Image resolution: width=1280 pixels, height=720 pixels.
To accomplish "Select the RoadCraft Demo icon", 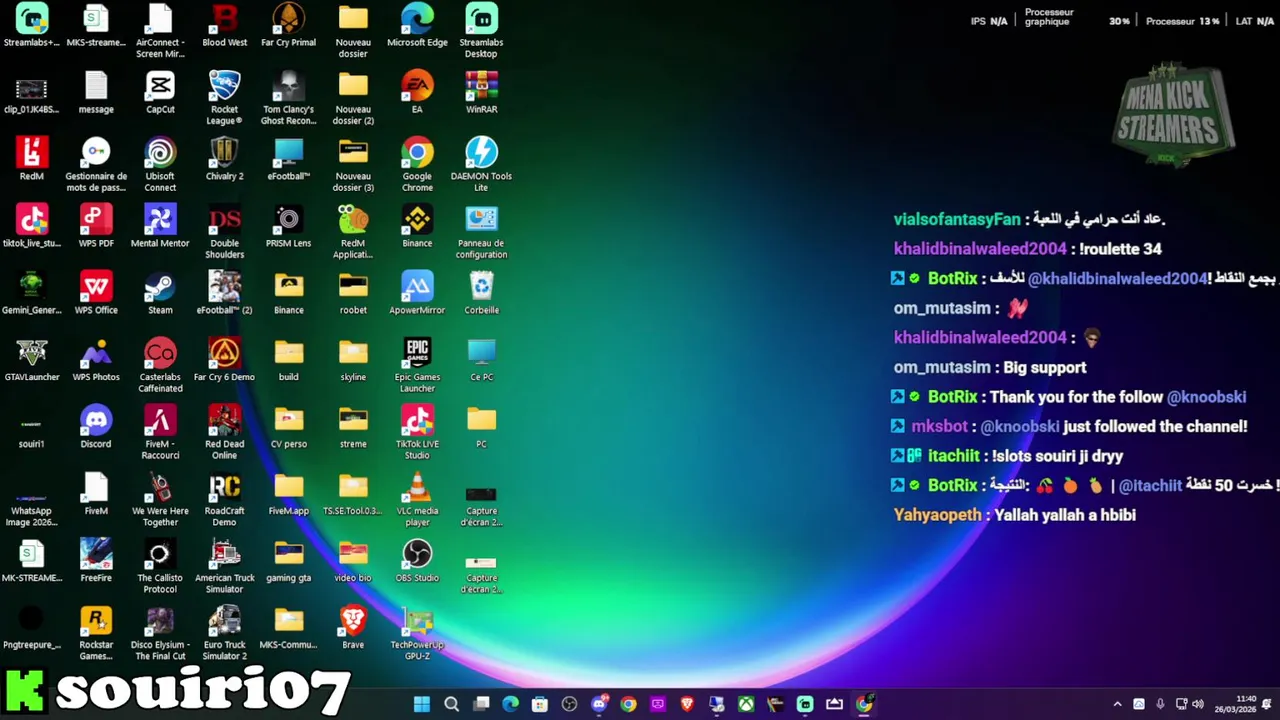I will (224, 500).
